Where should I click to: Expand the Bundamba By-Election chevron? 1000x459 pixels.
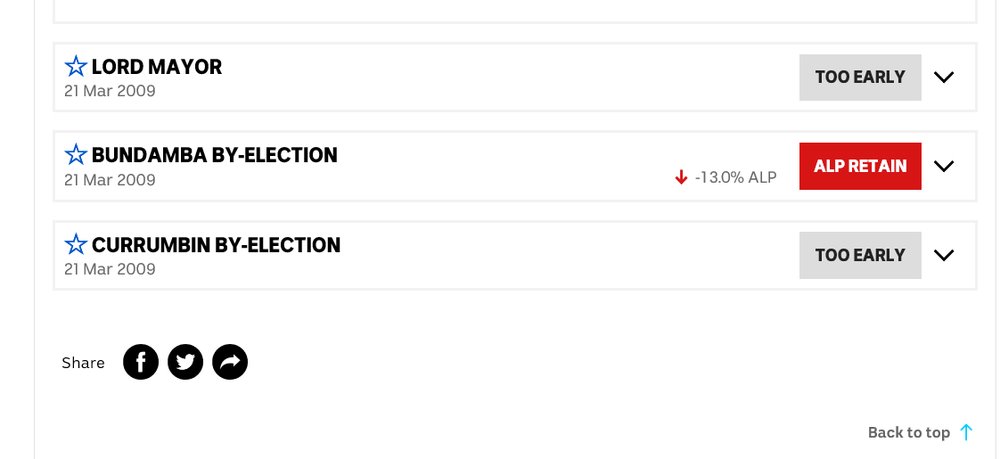[x=944, y=166]
